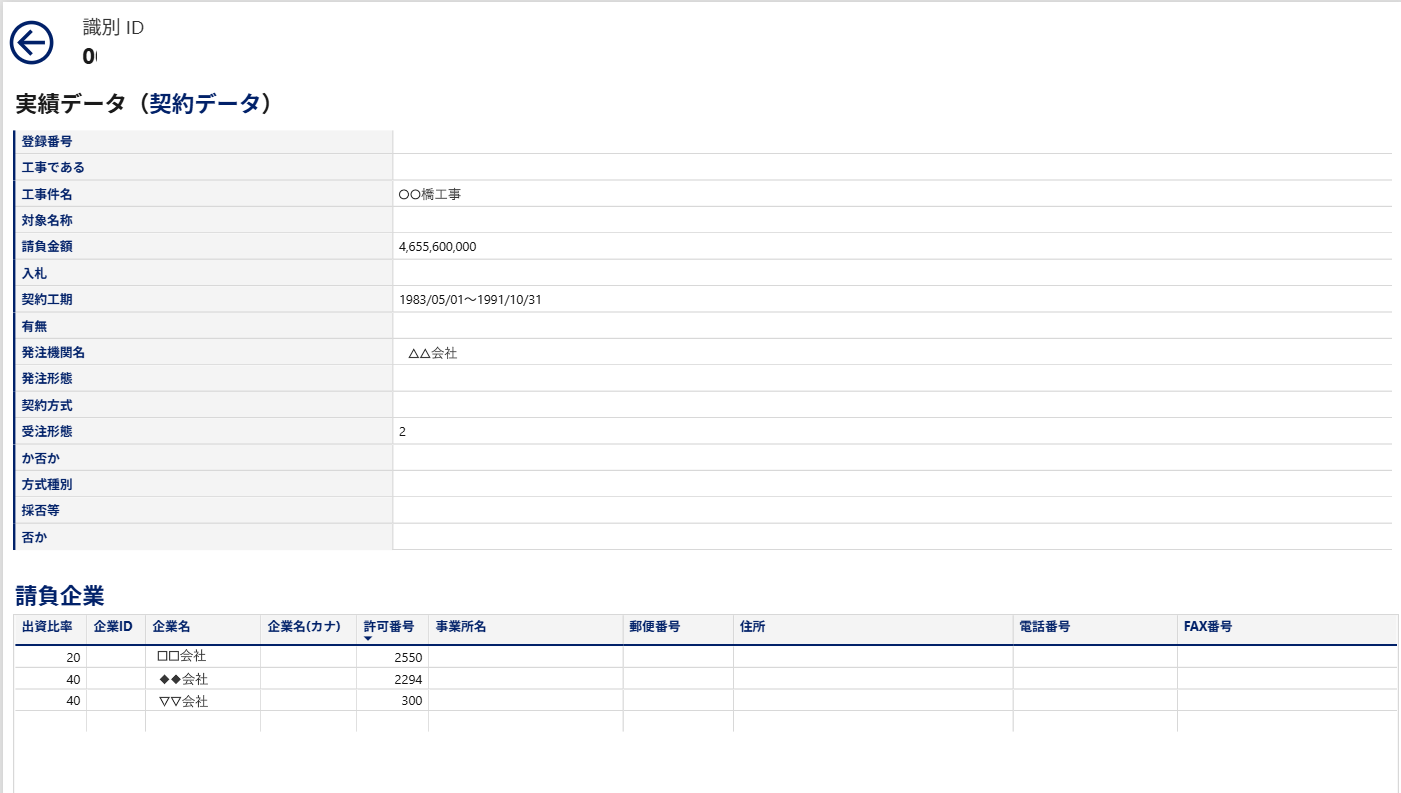Select the ◆◆会社 company row
This screenshot has height=793, width=1401.
[183, 680]
